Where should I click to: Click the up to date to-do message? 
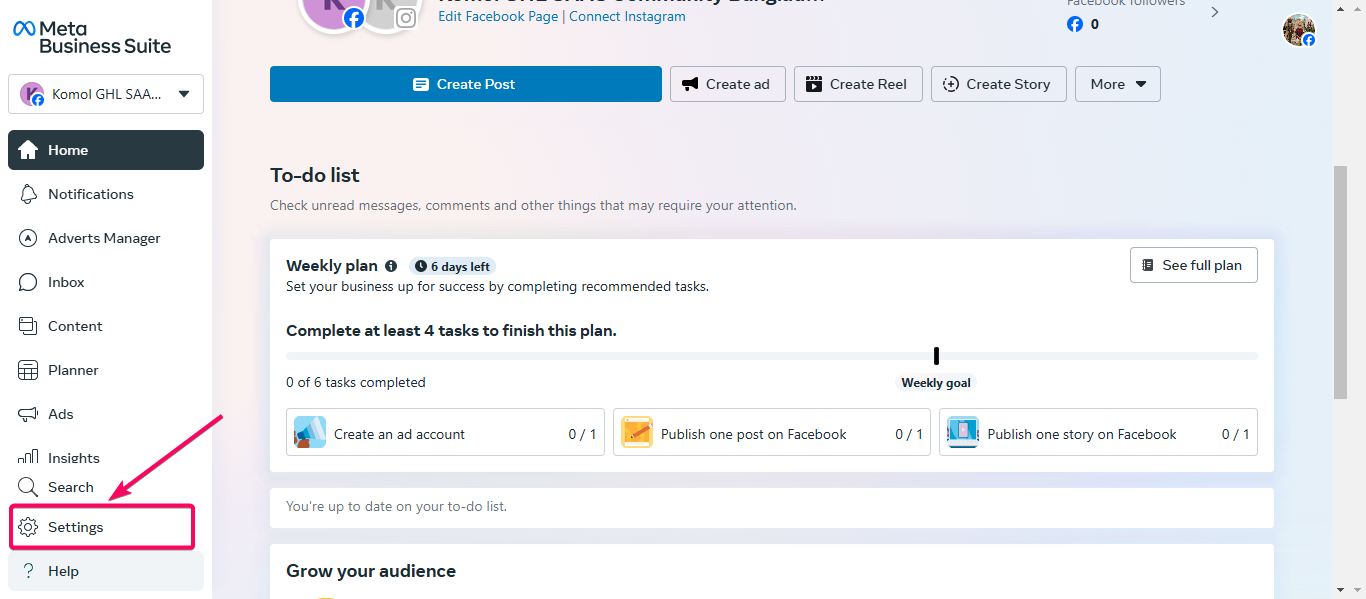(x=397, y=506)
